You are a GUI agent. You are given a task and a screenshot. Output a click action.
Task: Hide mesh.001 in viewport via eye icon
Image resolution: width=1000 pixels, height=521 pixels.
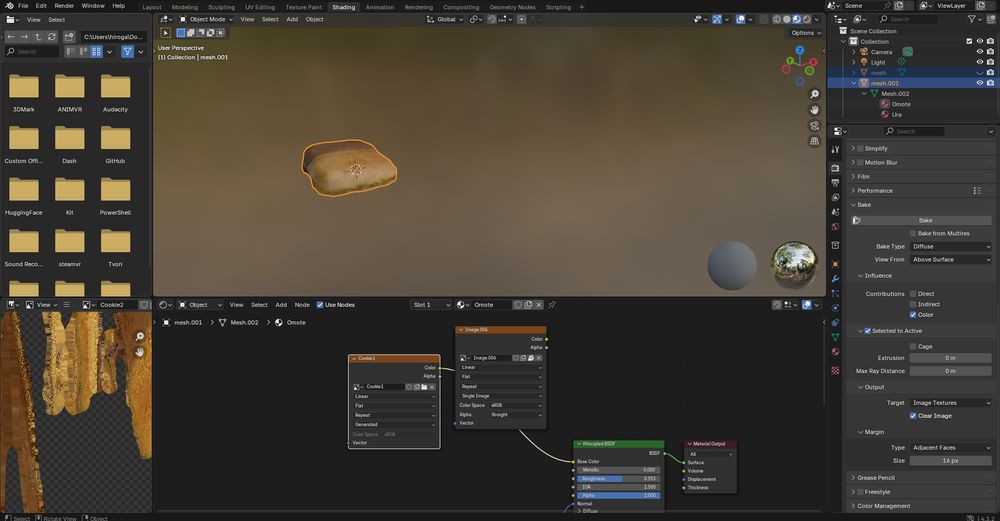[980, 83]
